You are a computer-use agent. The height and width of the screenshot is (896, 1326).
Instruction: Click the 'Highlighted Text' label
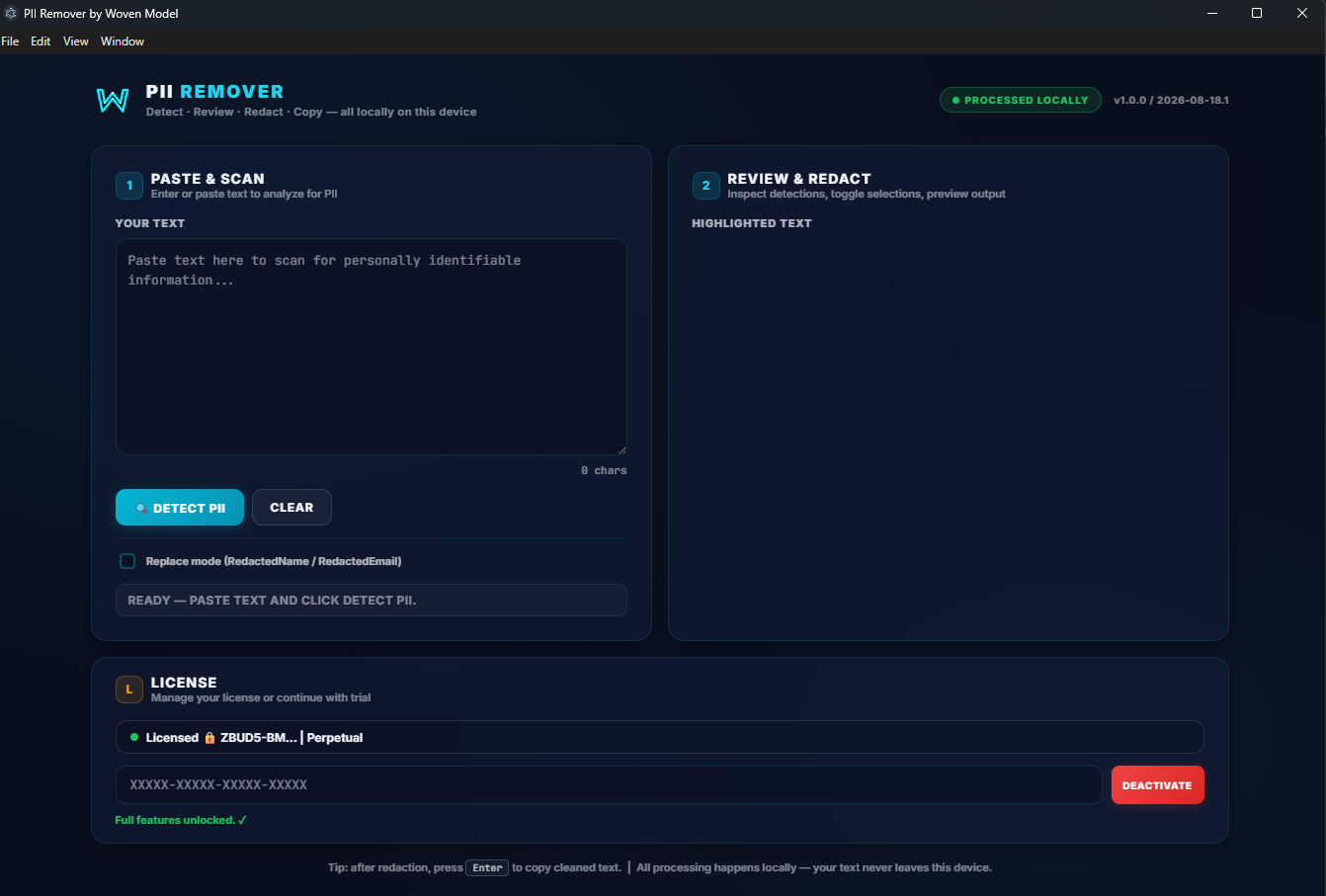tap(752, 223)
